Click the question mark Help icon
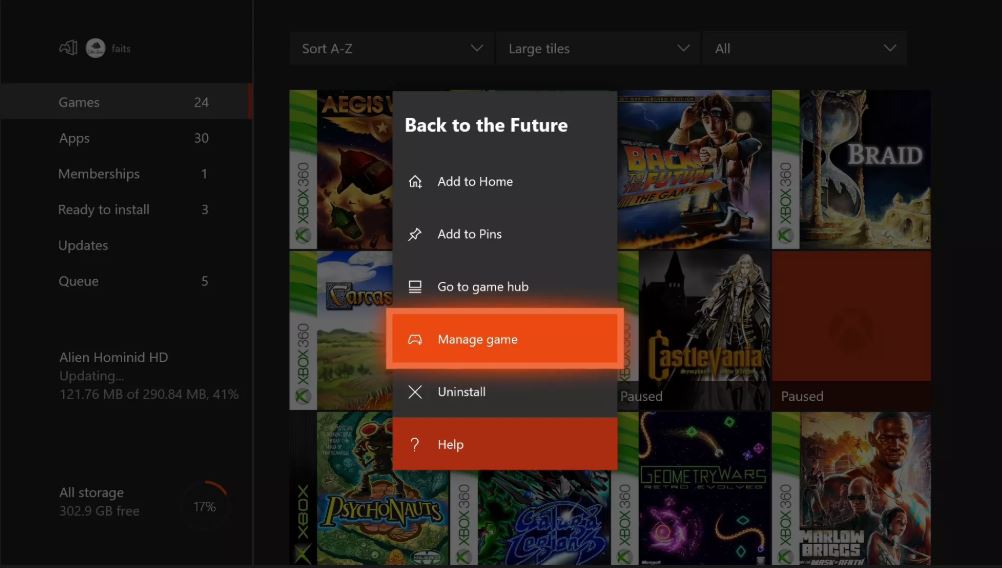This screenshot has width=1002, height=568. [415, 444]
